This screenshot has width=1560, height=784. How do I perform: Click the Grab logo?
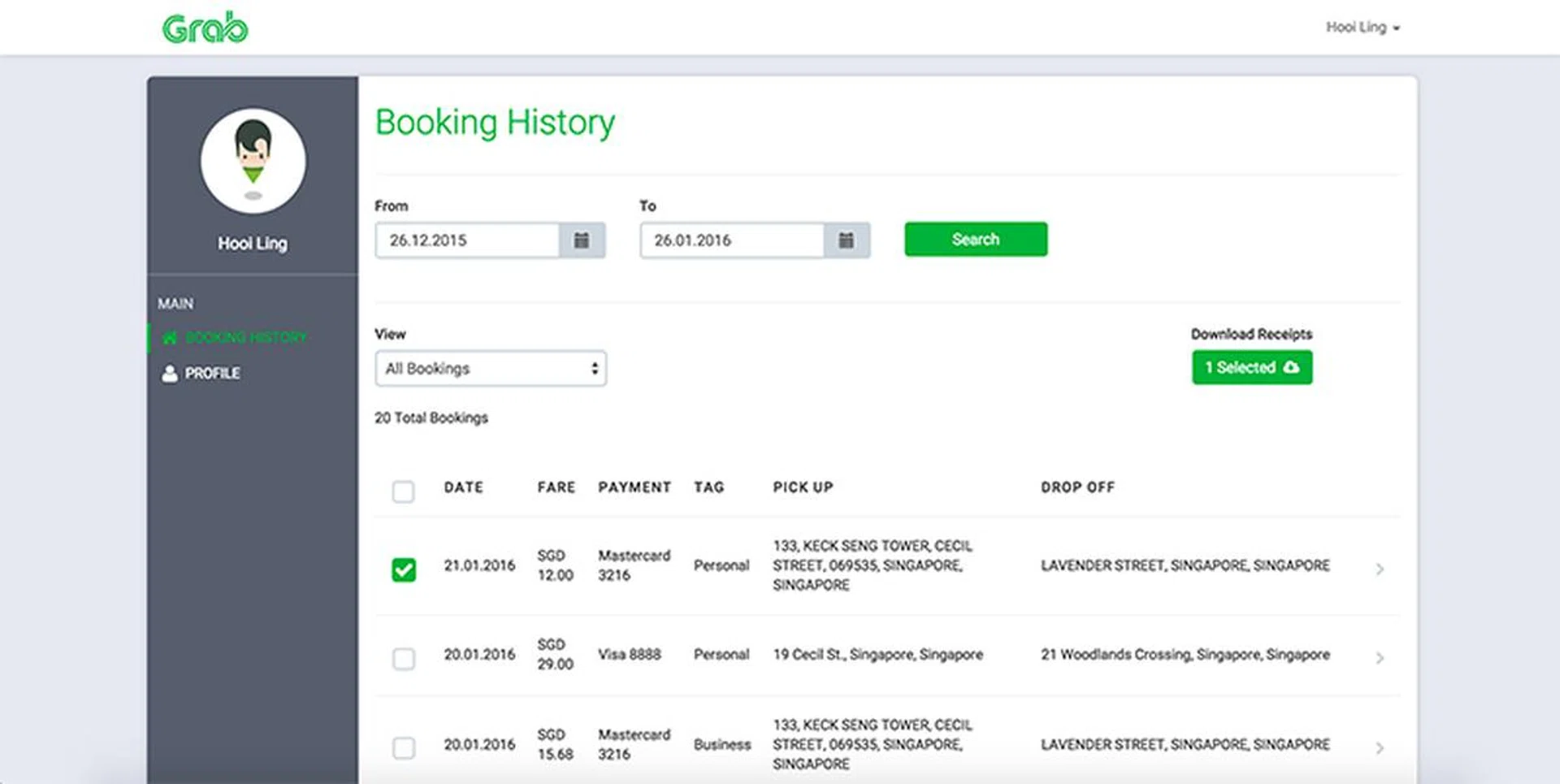(x=204, y=26)
